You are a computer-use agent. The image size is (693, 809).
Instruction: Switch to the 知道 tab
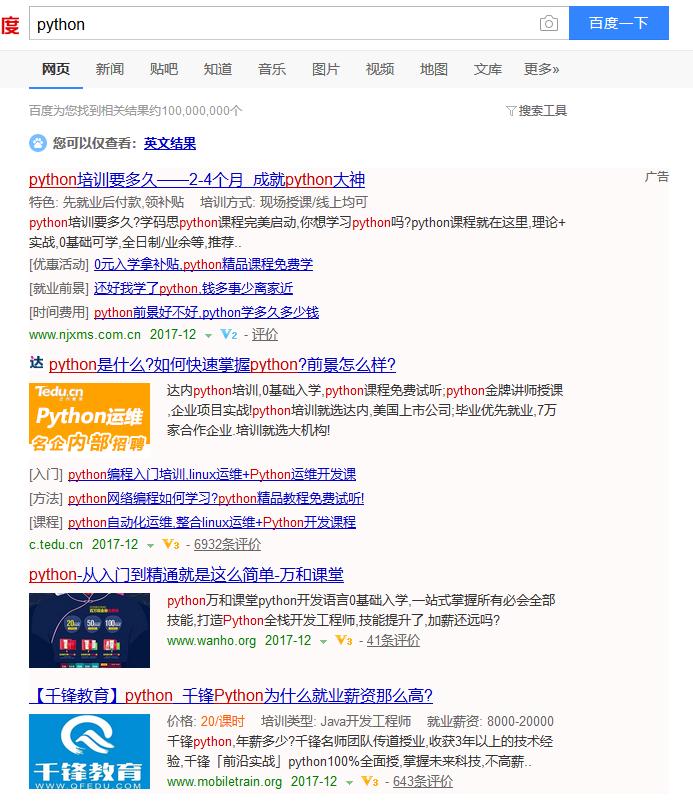(218, 69)
